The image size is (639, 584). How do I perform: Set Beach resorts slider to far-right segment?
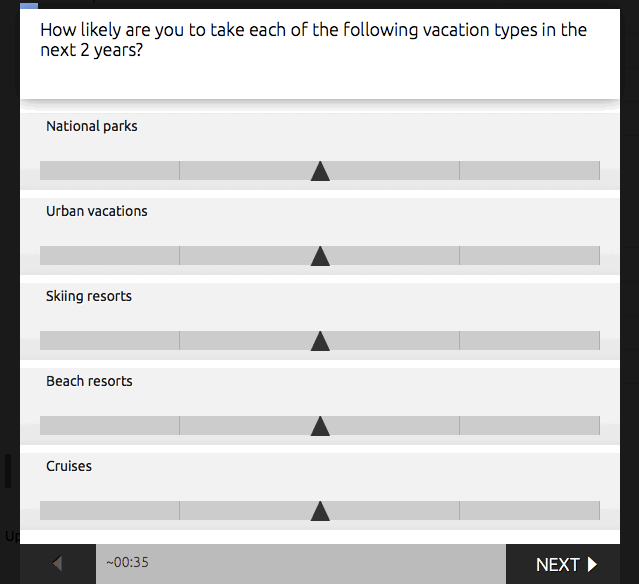pyautogui.click(x=529, y=425)
